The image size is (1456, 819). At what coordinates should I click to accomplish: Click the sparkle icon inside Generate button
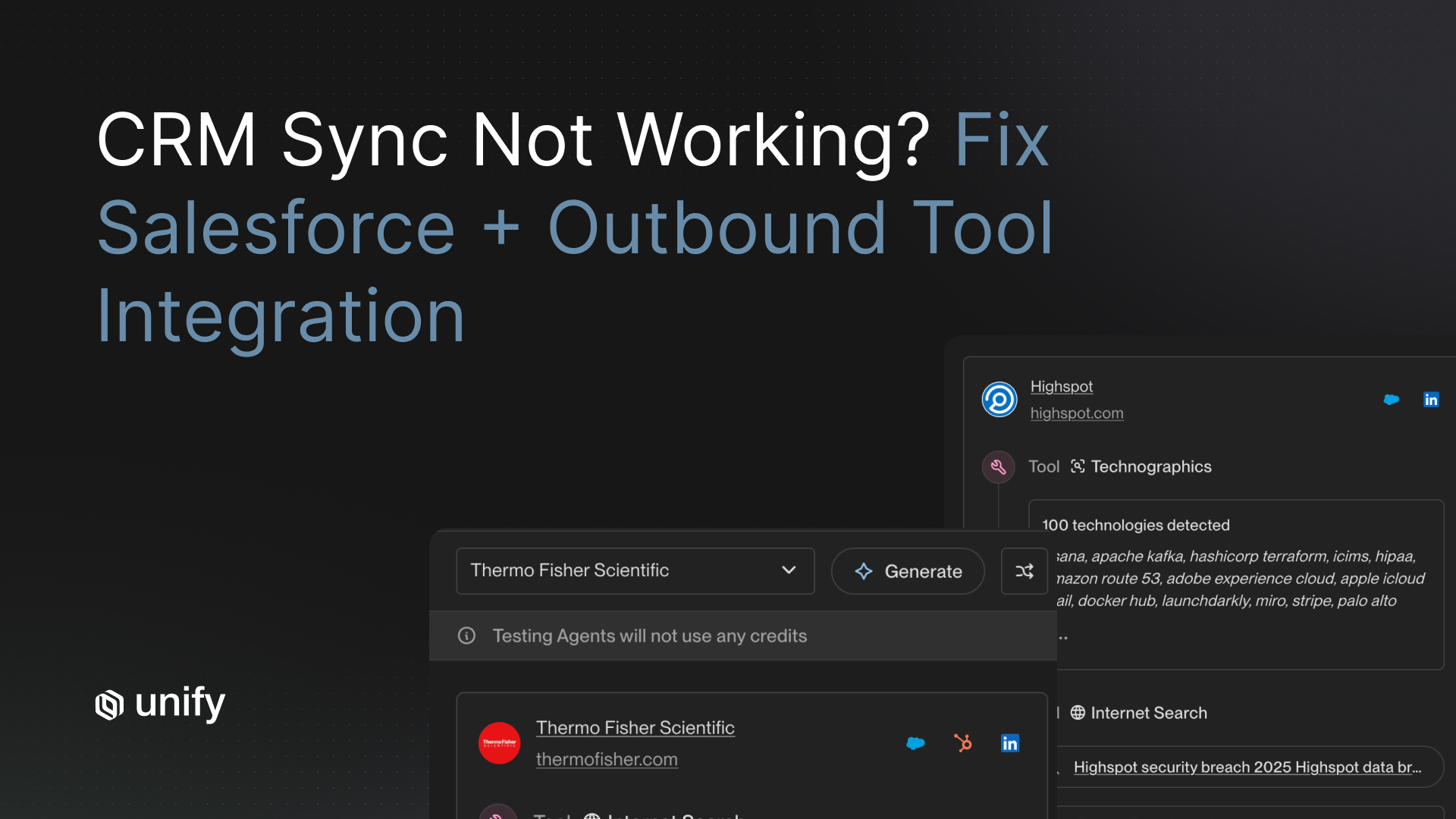(864, 572)
